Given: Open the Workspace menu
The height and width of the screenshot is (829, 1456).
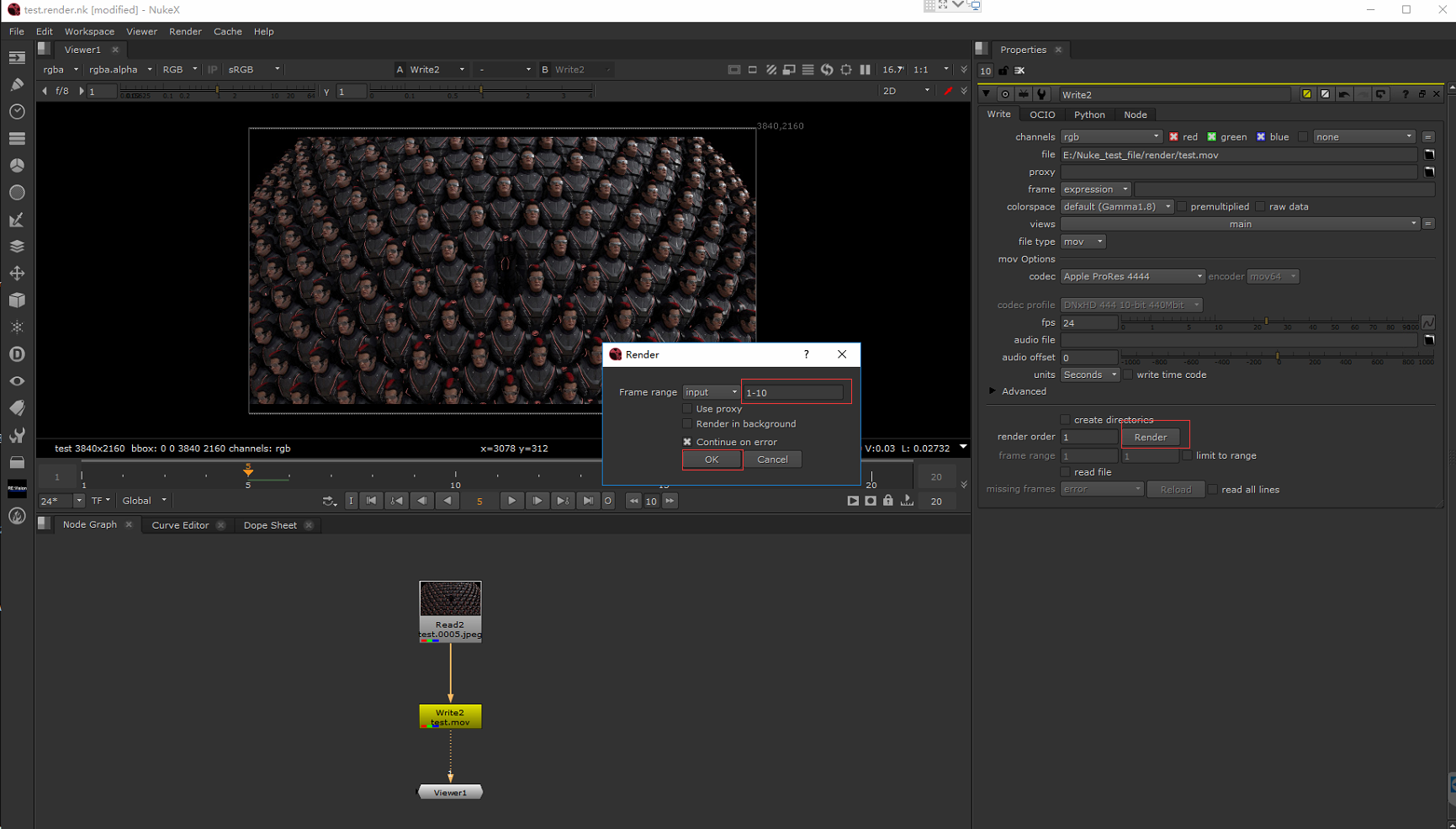Looking at the screenshot, I should point(89,31).
